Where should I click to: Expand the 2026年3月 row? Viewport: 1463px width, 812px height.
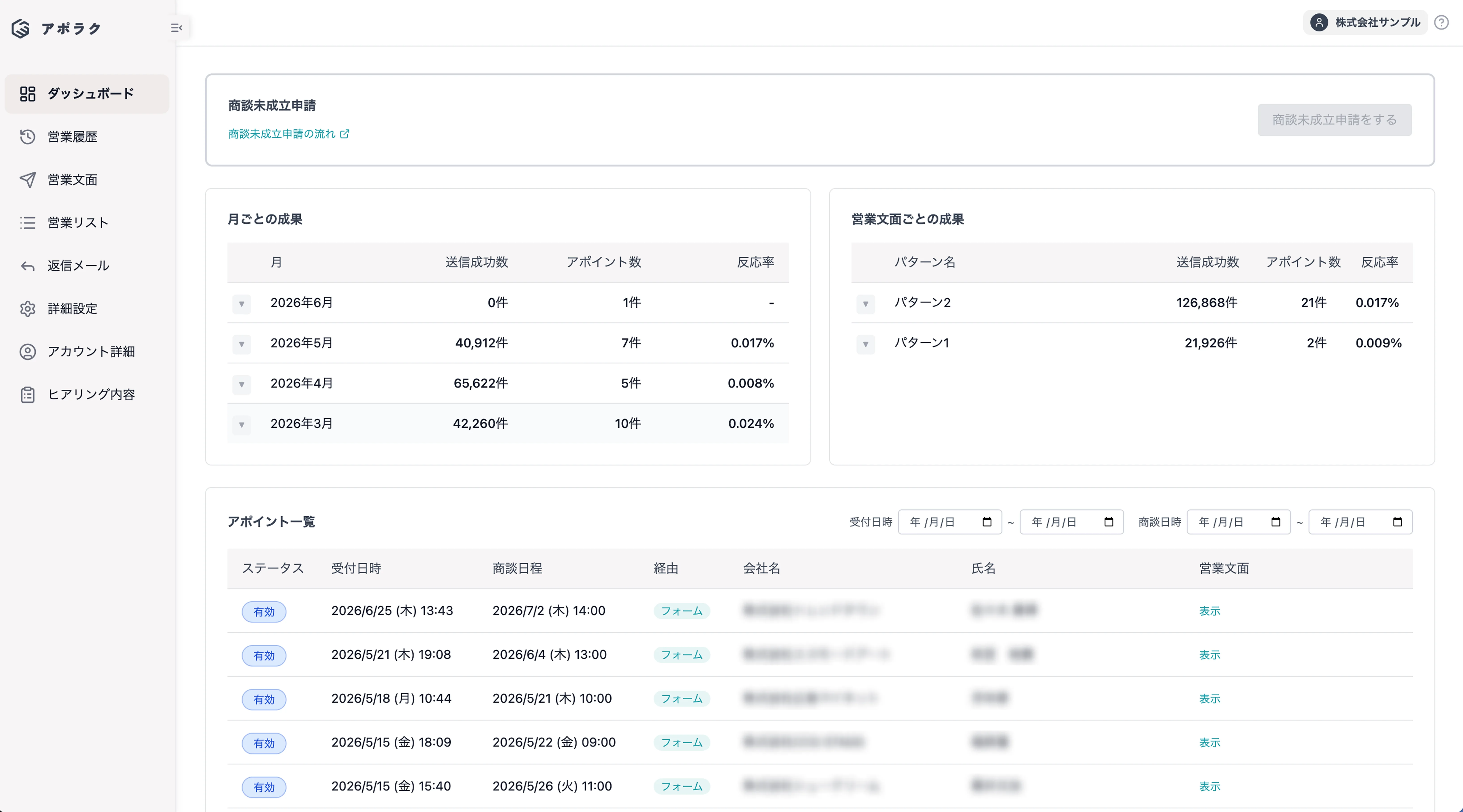coord(242,425)
